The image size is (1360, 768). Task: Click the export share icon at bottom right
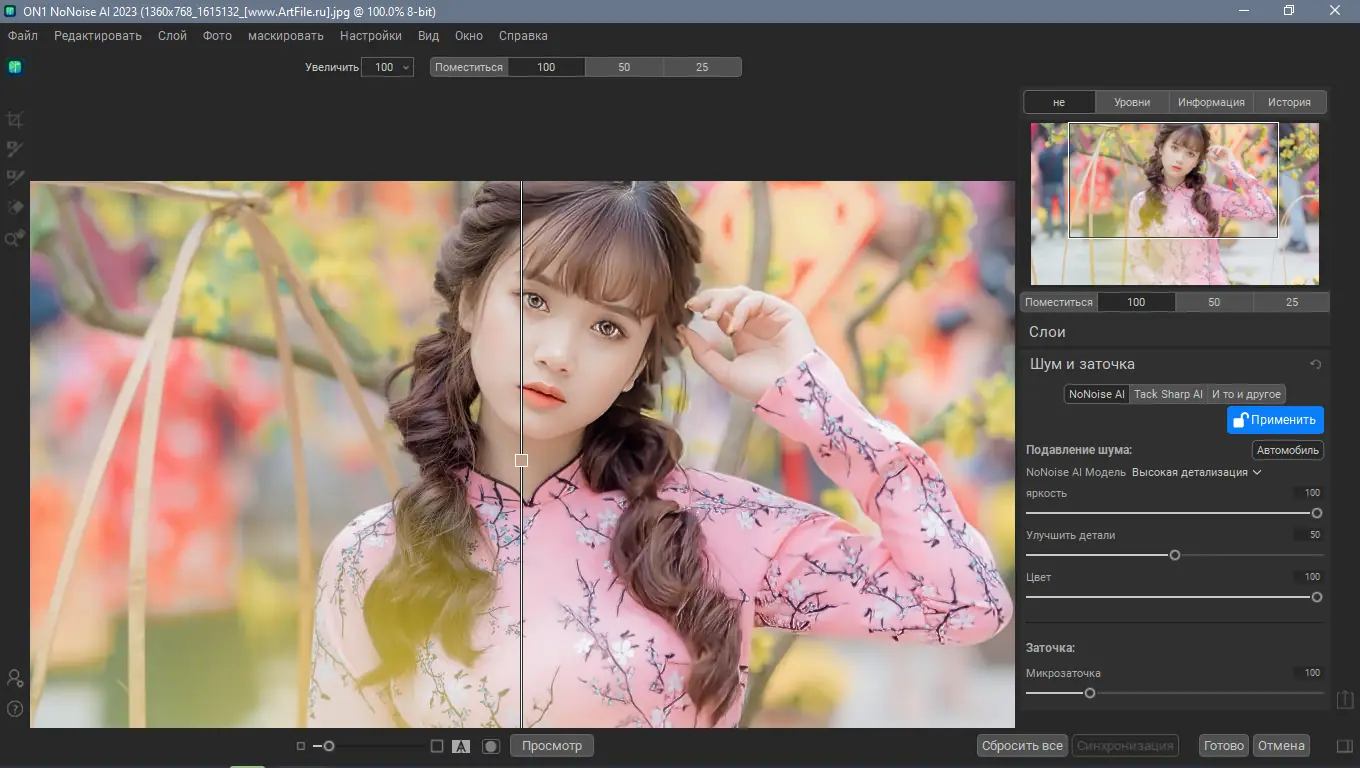click(1345, 699)
